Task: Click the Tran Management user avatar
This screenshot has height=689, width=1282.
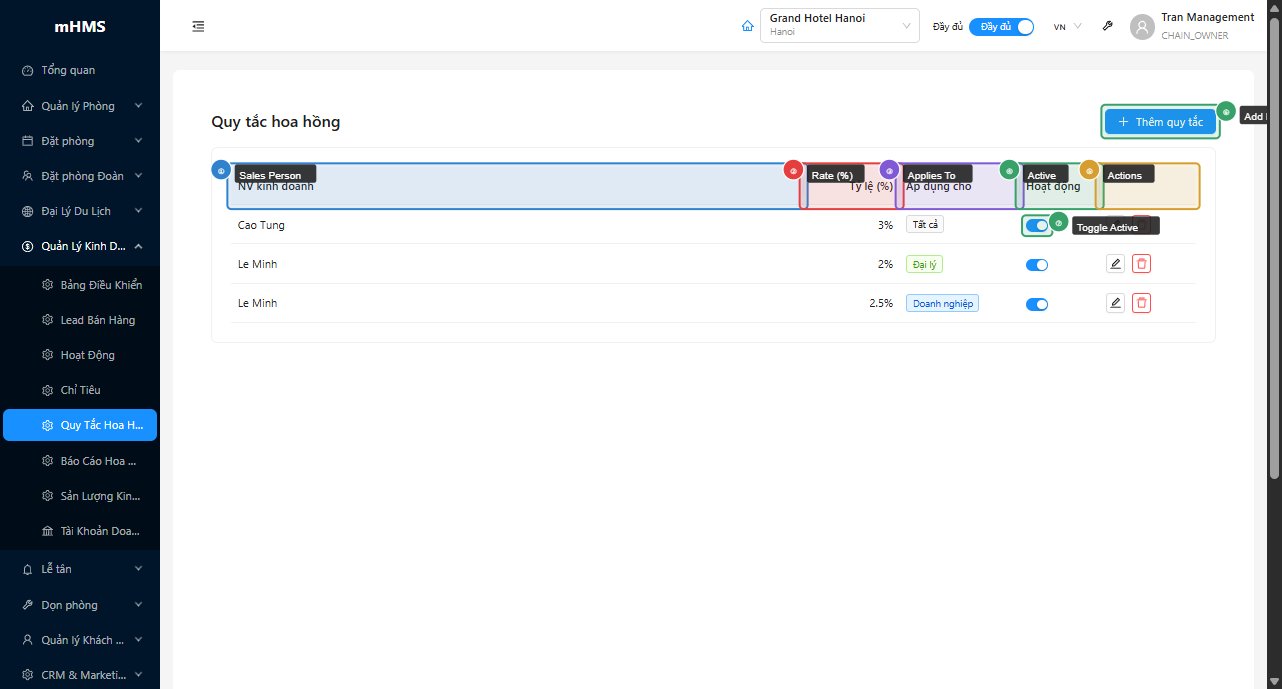Action: click(x=1142, y=27)
